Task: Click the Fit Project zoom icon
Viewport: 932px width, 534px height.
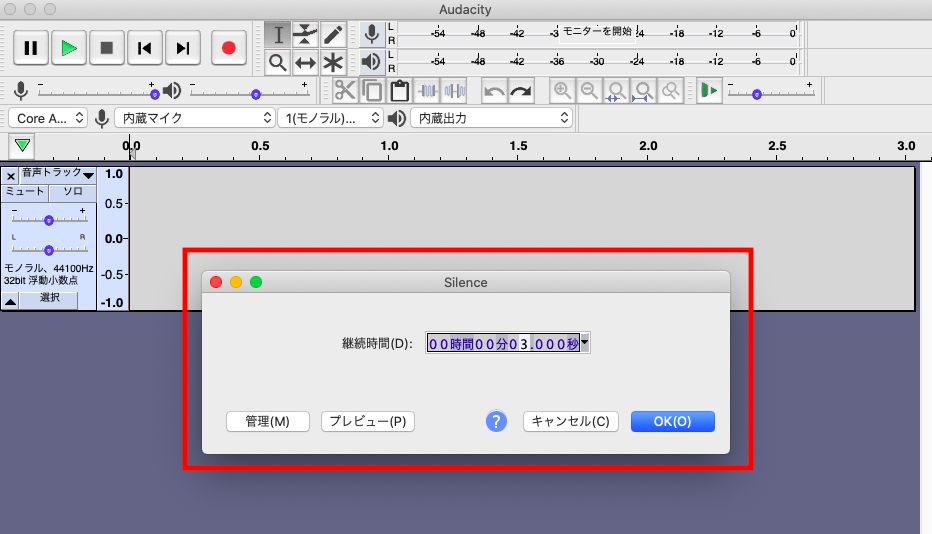Action: pos(643,91)
